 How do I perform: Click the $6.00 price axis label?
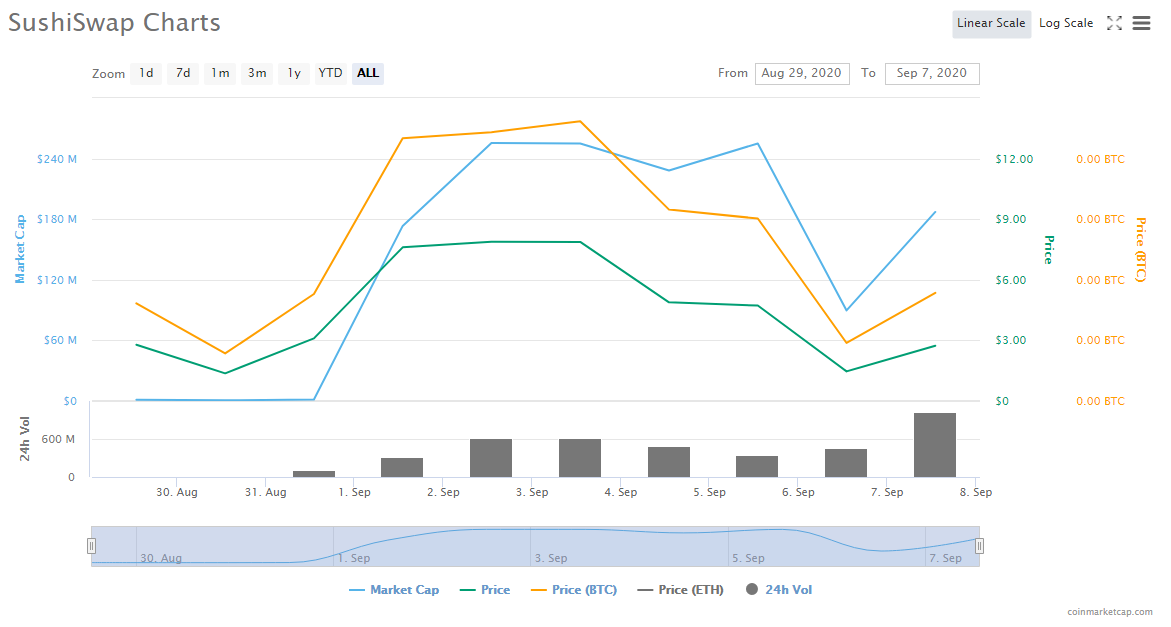point(1011,281)
